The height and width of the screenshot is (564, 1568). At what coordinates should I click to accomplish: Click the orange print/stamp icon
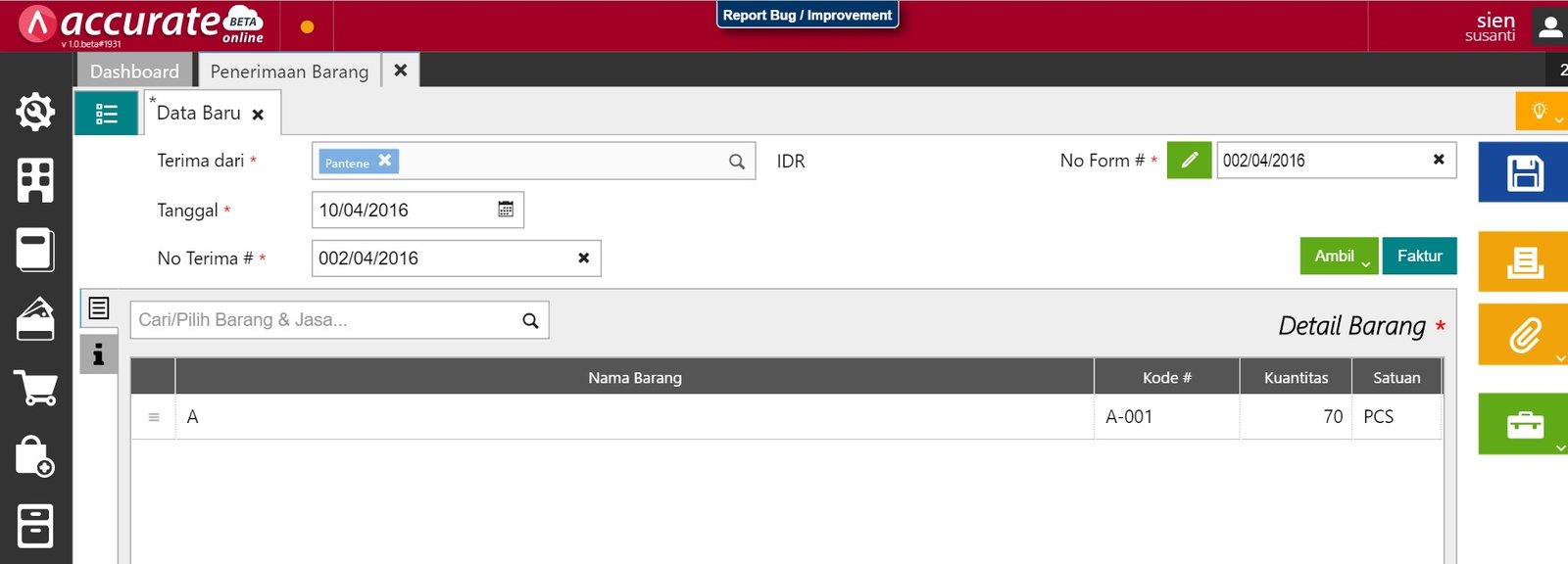tap(1524, 261)
